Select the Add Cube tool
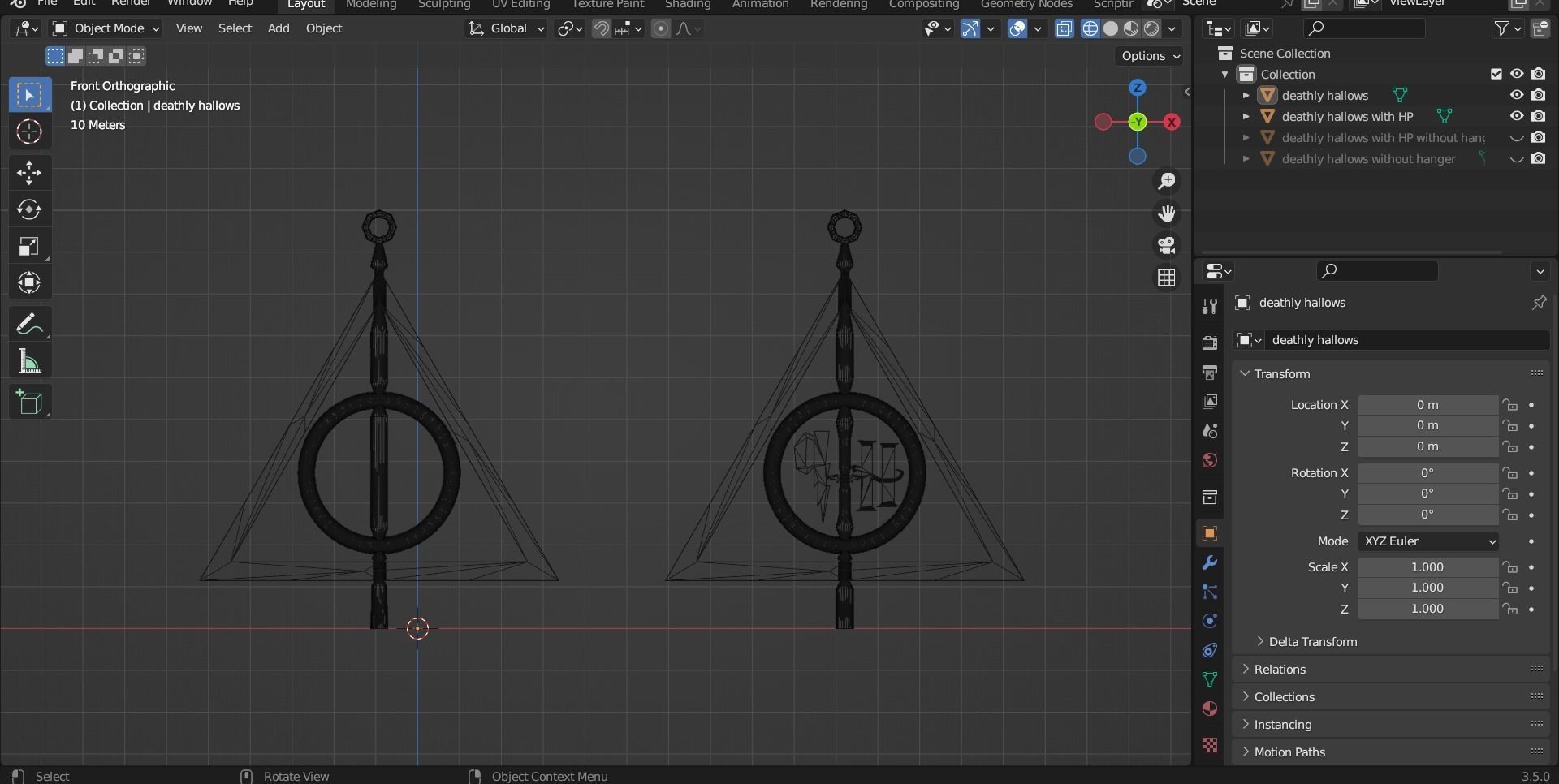1559x784 pixels. click(30, 403)
